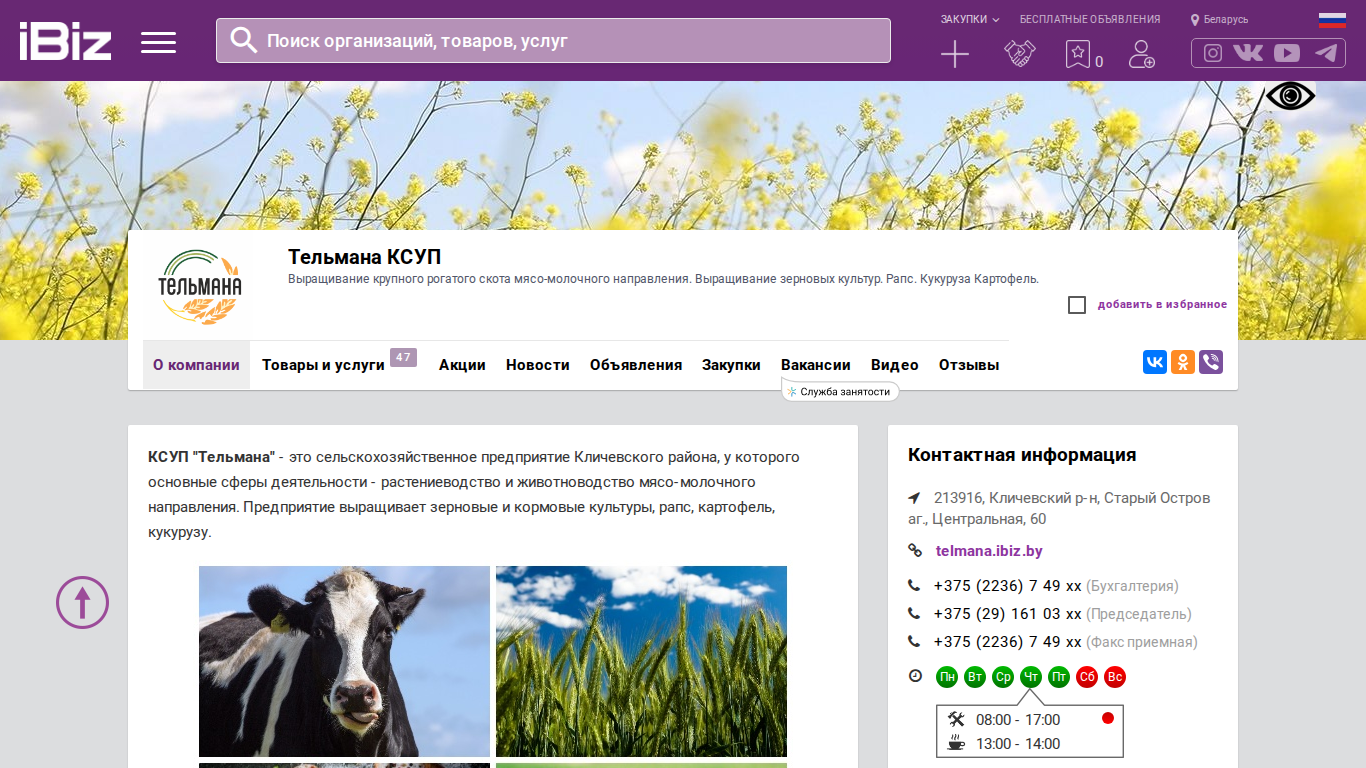Switch language via Russian flag
Viewport: 1366px width, 768px height.
(x=1332, y=20)
